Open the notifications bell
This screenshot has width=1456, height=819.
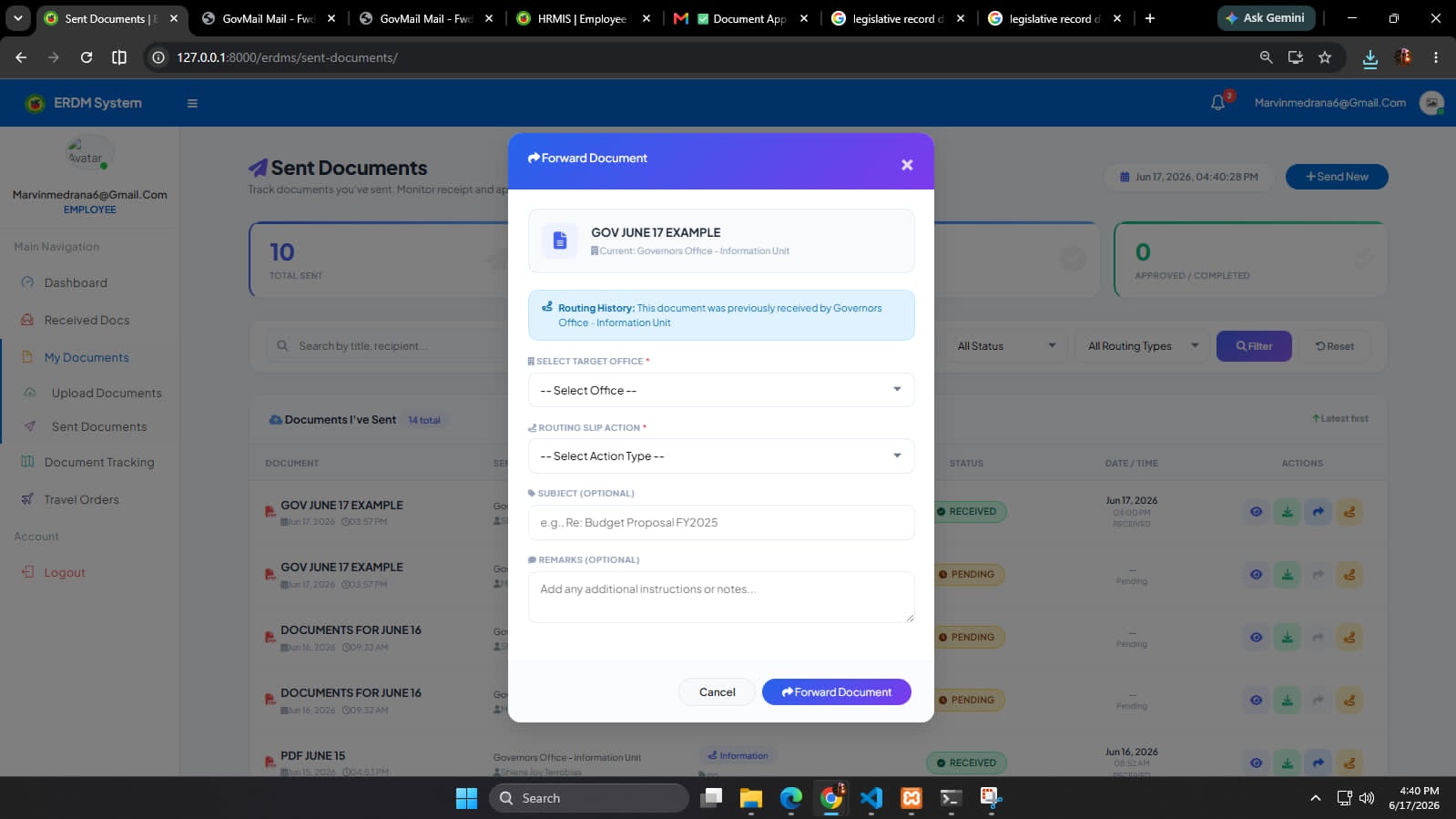1217,103
